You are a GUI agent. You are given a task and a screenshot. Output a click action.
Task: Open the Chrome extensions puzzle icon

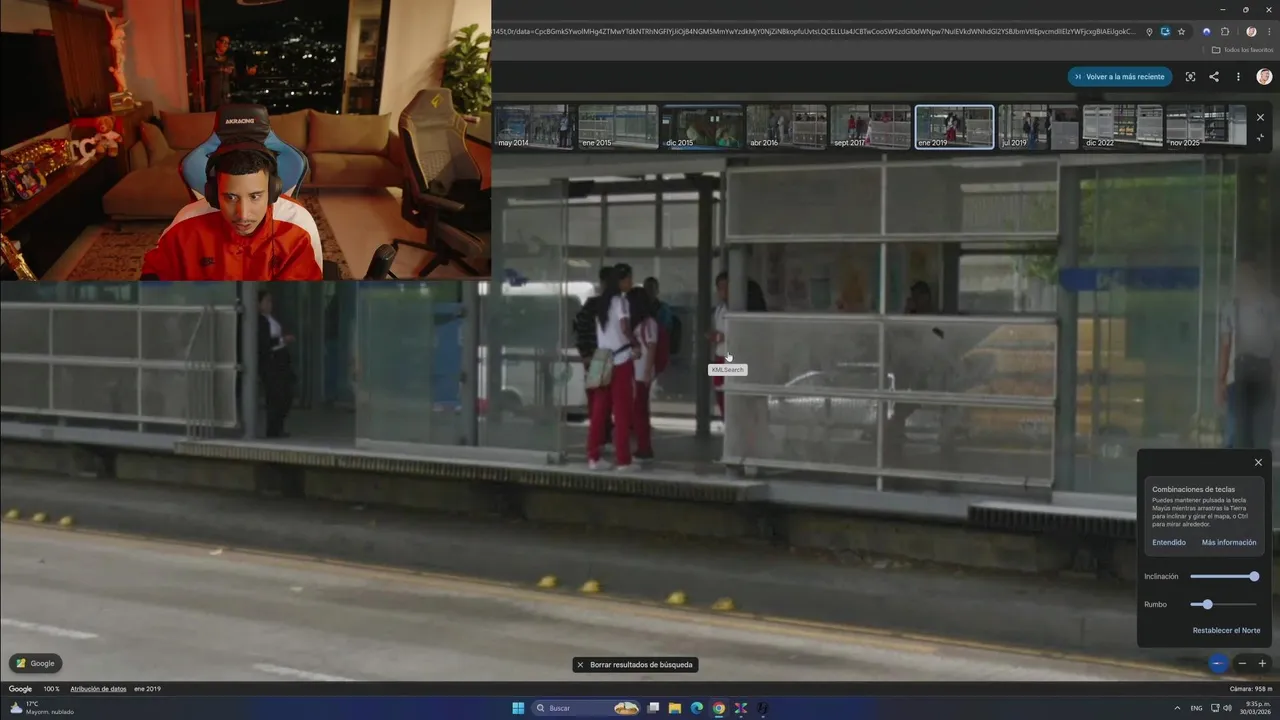pyautogui.click(x=1225, y=32)
